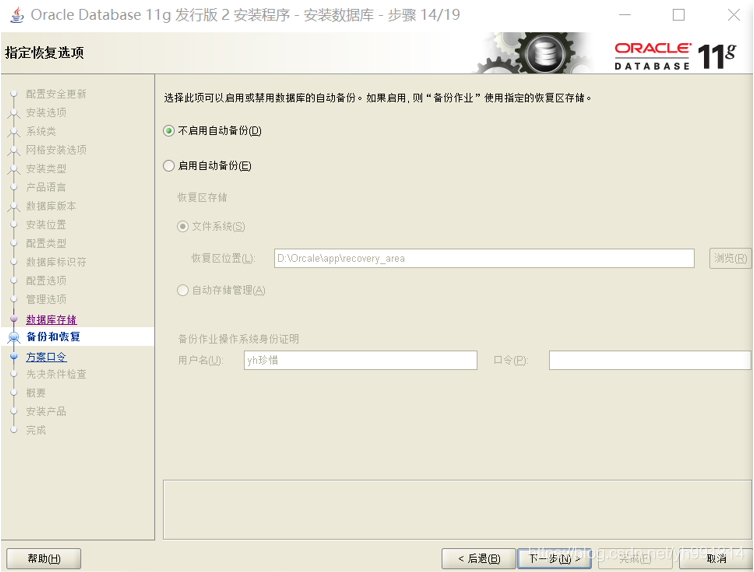Click 产品语言 step in sidebar
This screenshot has height=572, width=754.
pyautogui.click(x=46, y=187)
